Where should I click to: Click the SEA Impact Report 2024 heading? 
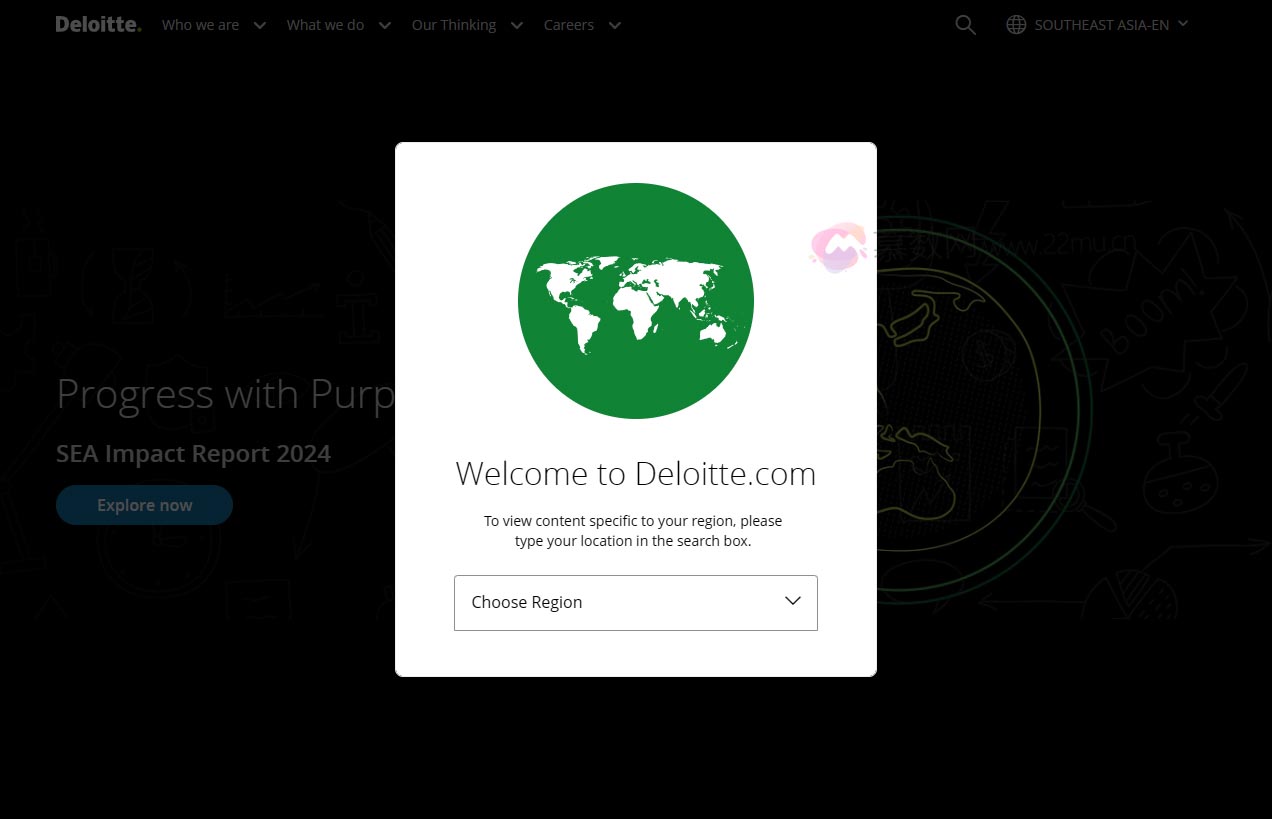pyautogui.click(x=193, y=453)
